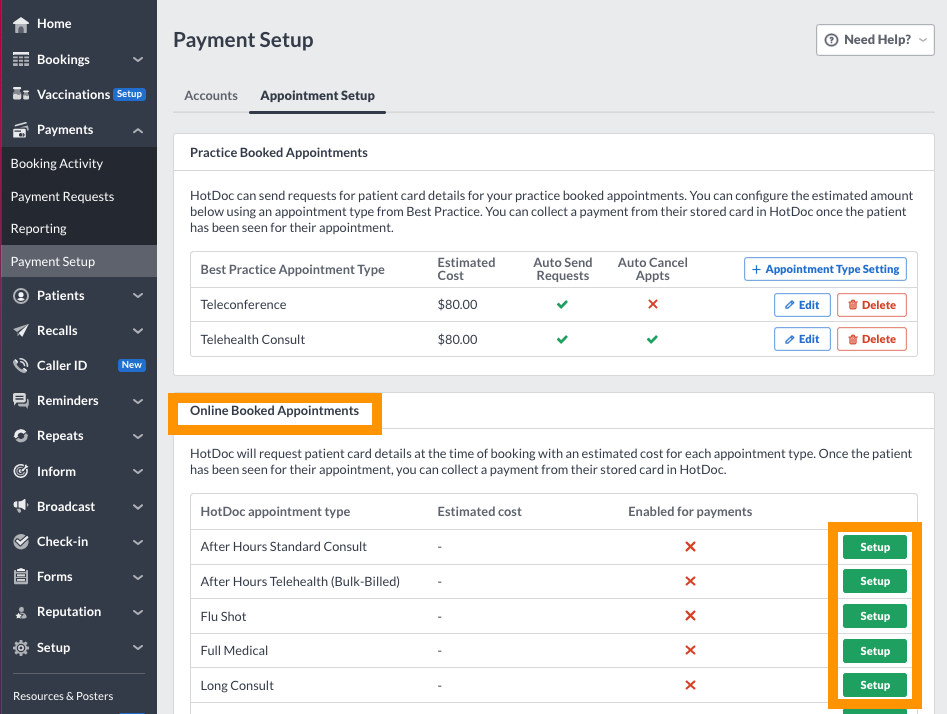Expand the Patients menu chevron
Viewport: 947px width, 714px height.
138,295
